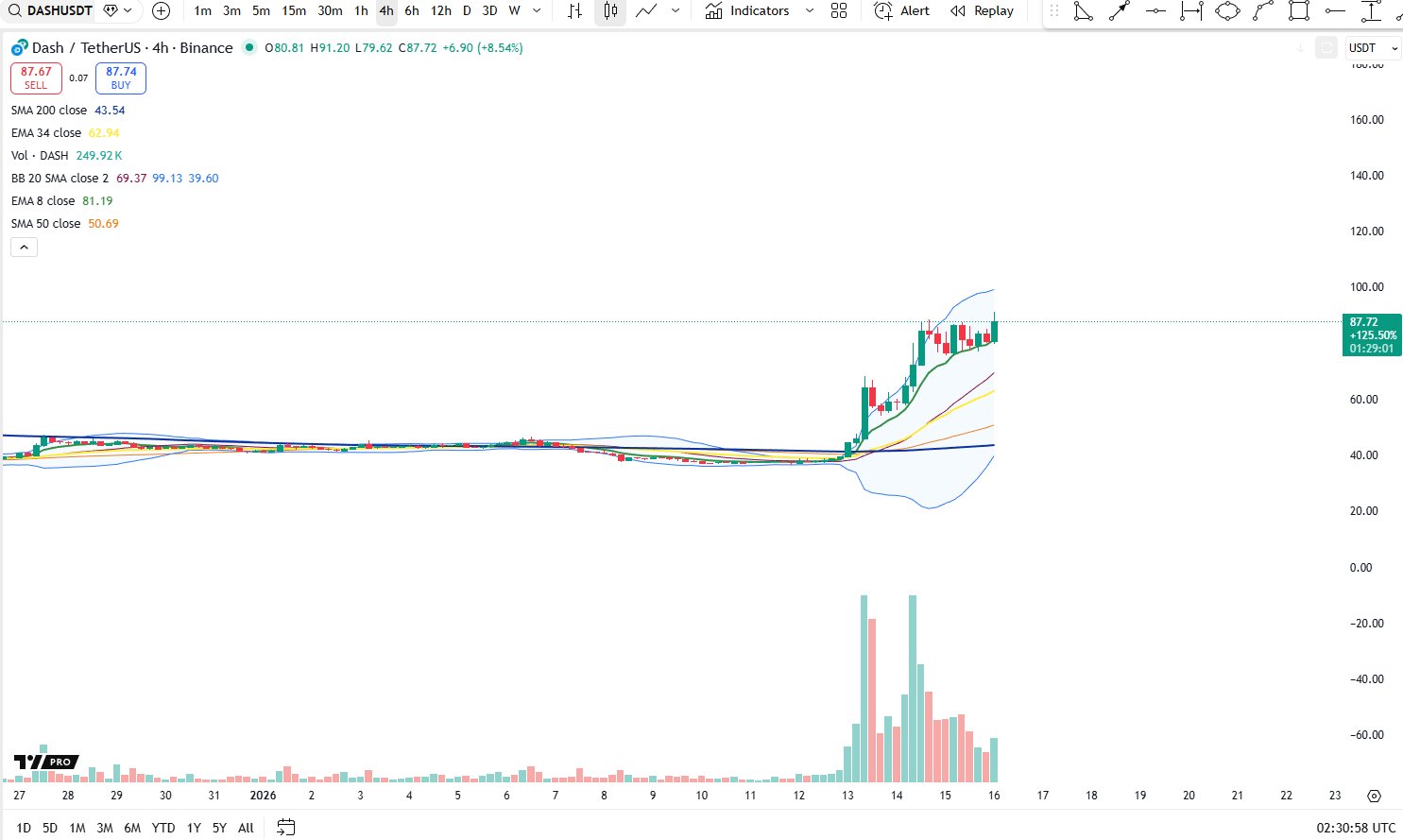Select the D daily timeframe
The width and height of the screenshot is (1403, 840).
click(467, 10)
